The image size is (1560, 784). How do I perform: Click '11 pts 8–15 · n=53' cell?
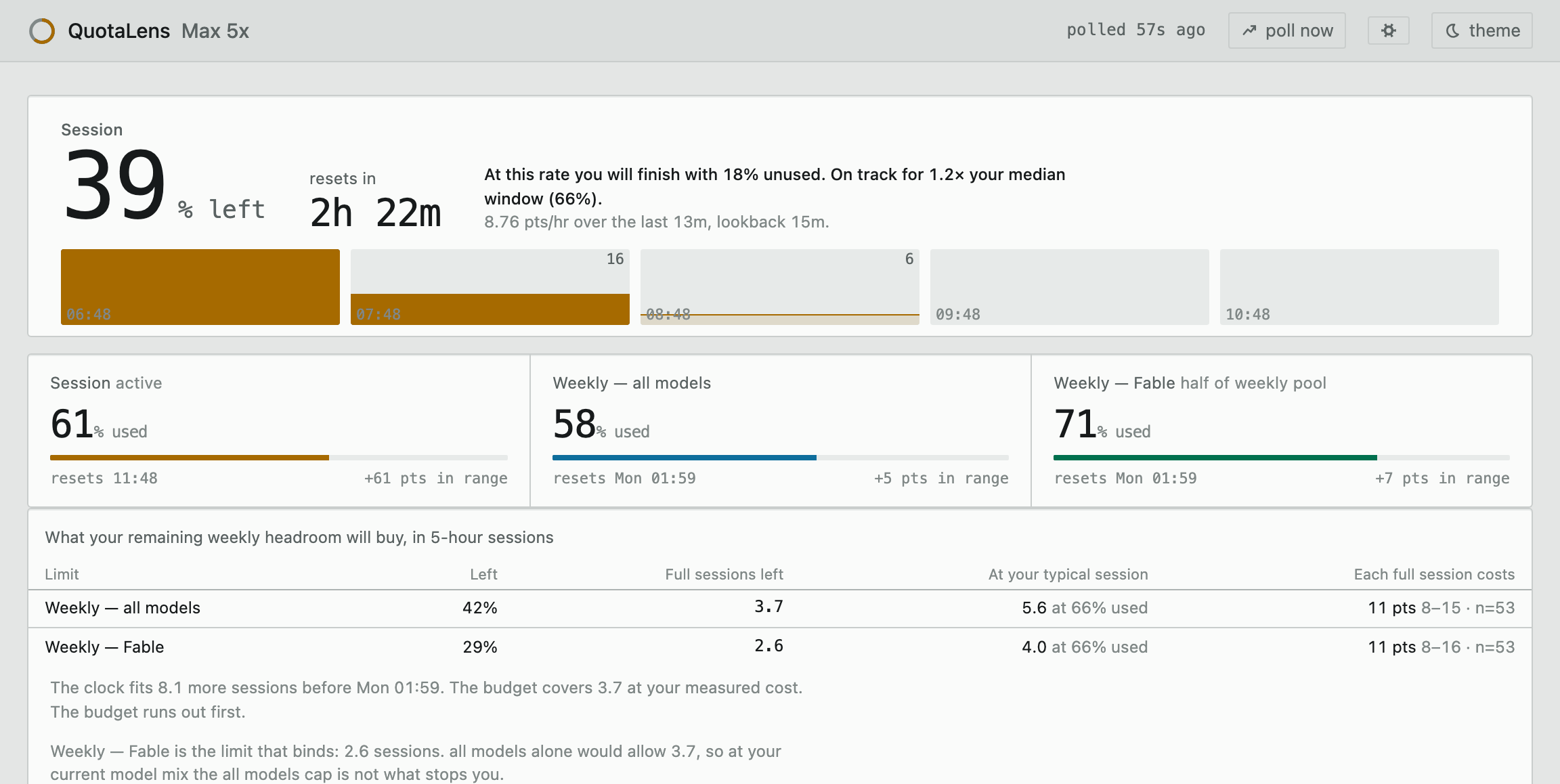1442,608
